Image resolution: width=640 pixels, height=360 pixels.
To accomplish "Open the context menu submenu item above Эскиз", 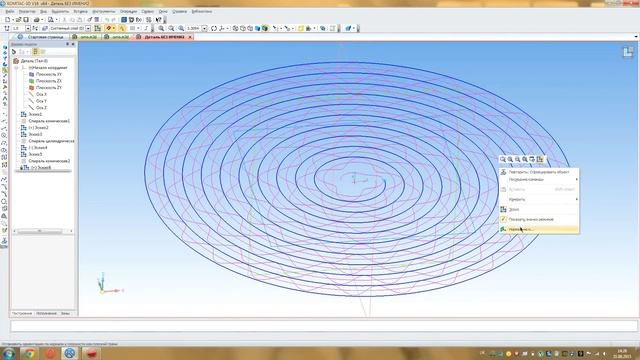I will tap(539, 199).
